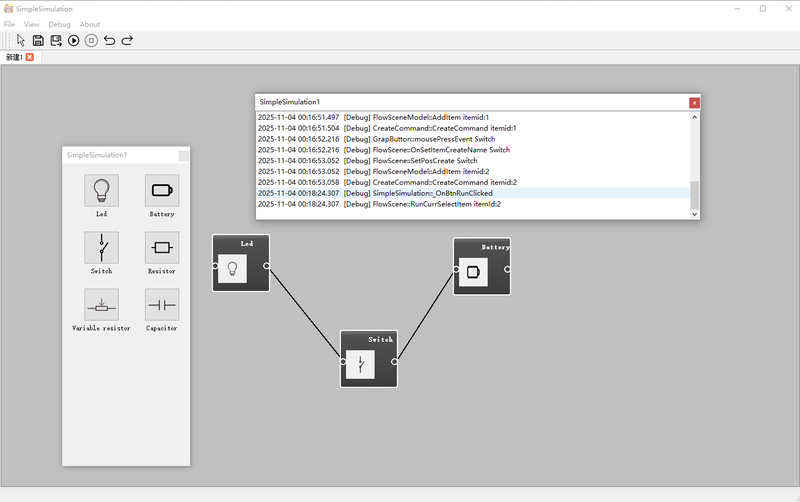Select the Capacitor component

pyautogui.click(x=161, y=304)
